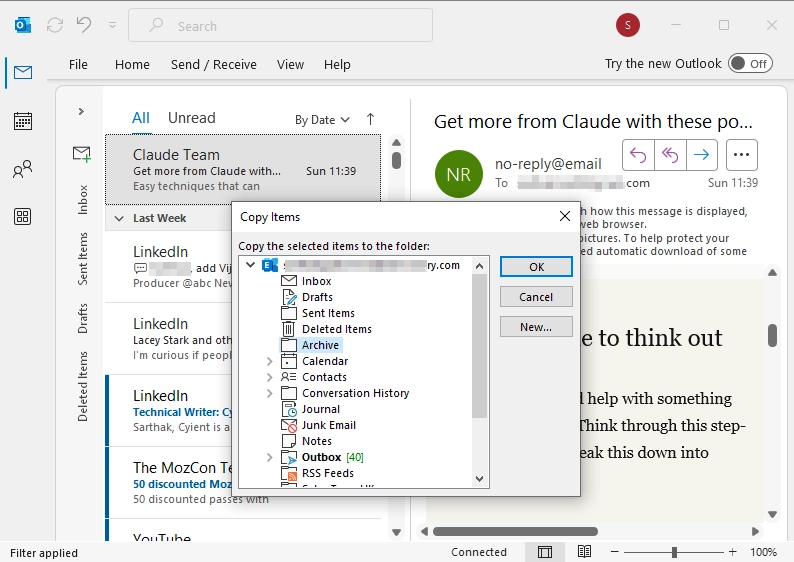
Task: Reverse sort order with the up arrow
Action: [370, 119]
